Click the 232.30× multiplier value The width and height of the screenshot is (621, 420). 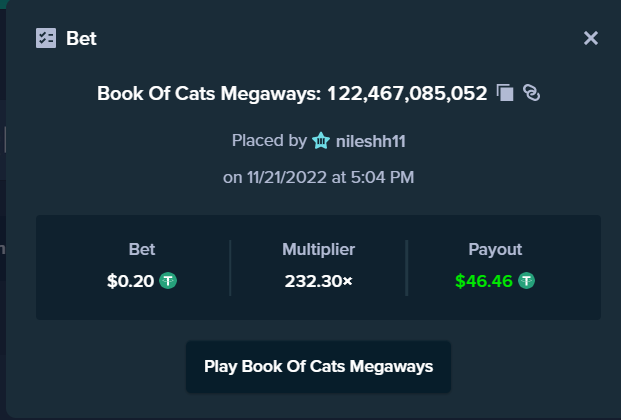pyautogui.click(x=318, y=281)
